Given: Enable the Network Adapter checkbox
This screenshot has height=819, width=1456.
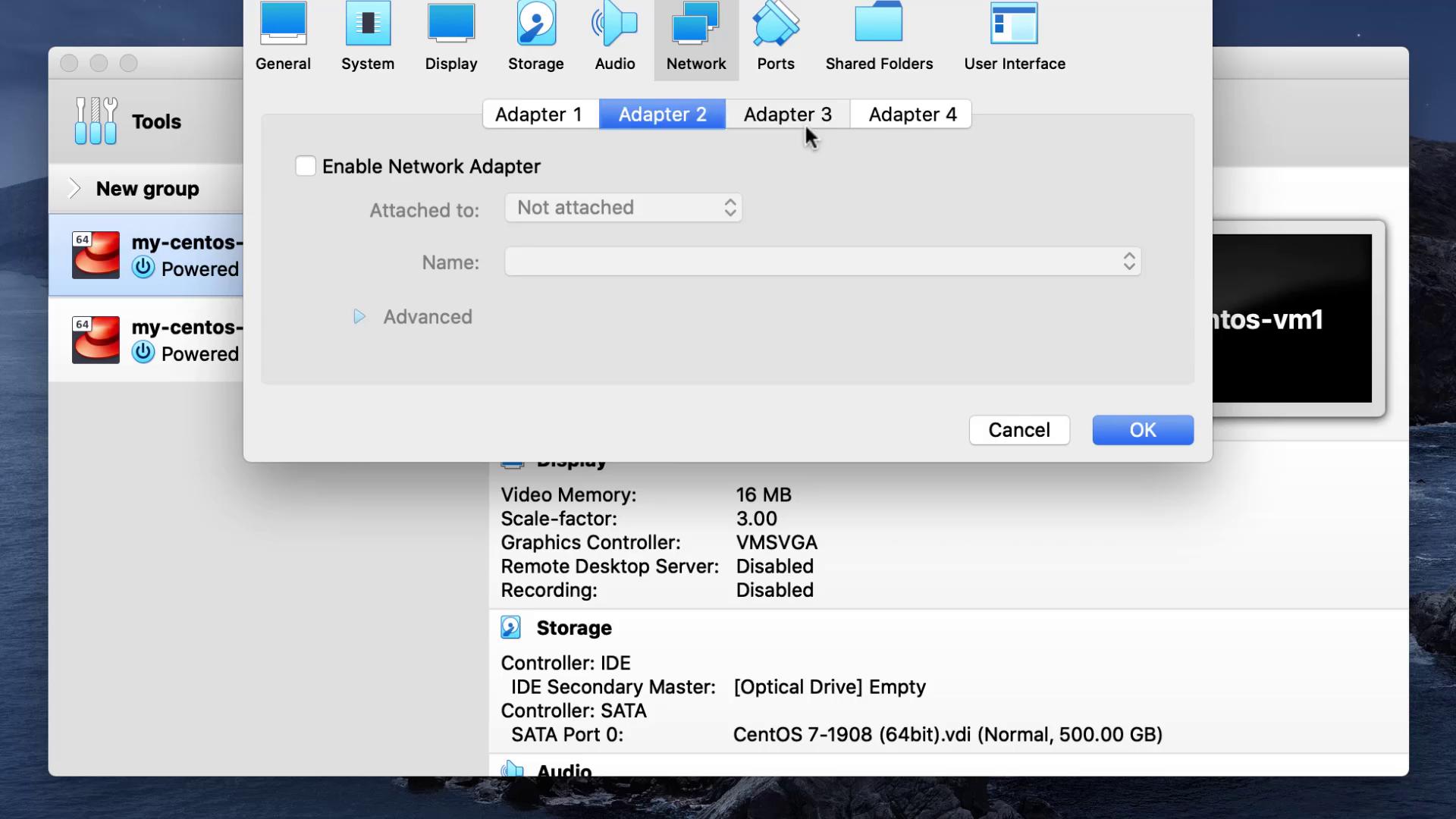Looking at the screenshot, I should point(306,166).
